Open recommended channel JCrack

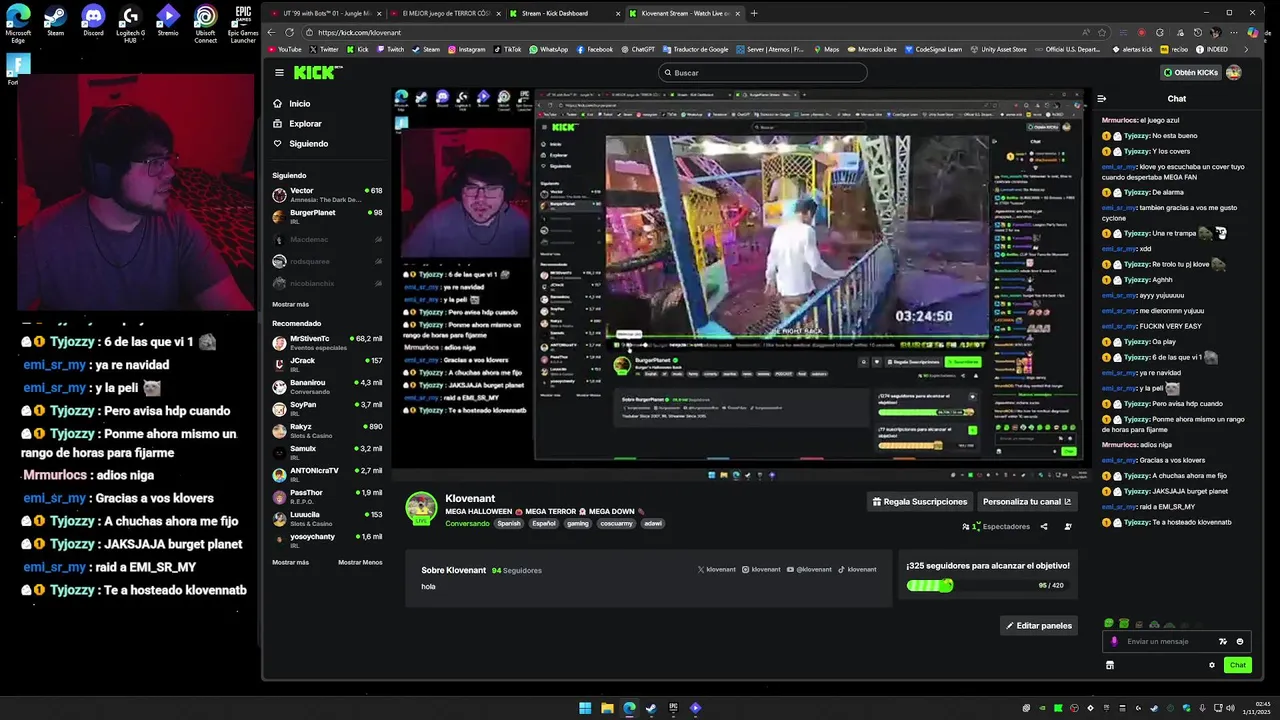[x=327, y=365]
